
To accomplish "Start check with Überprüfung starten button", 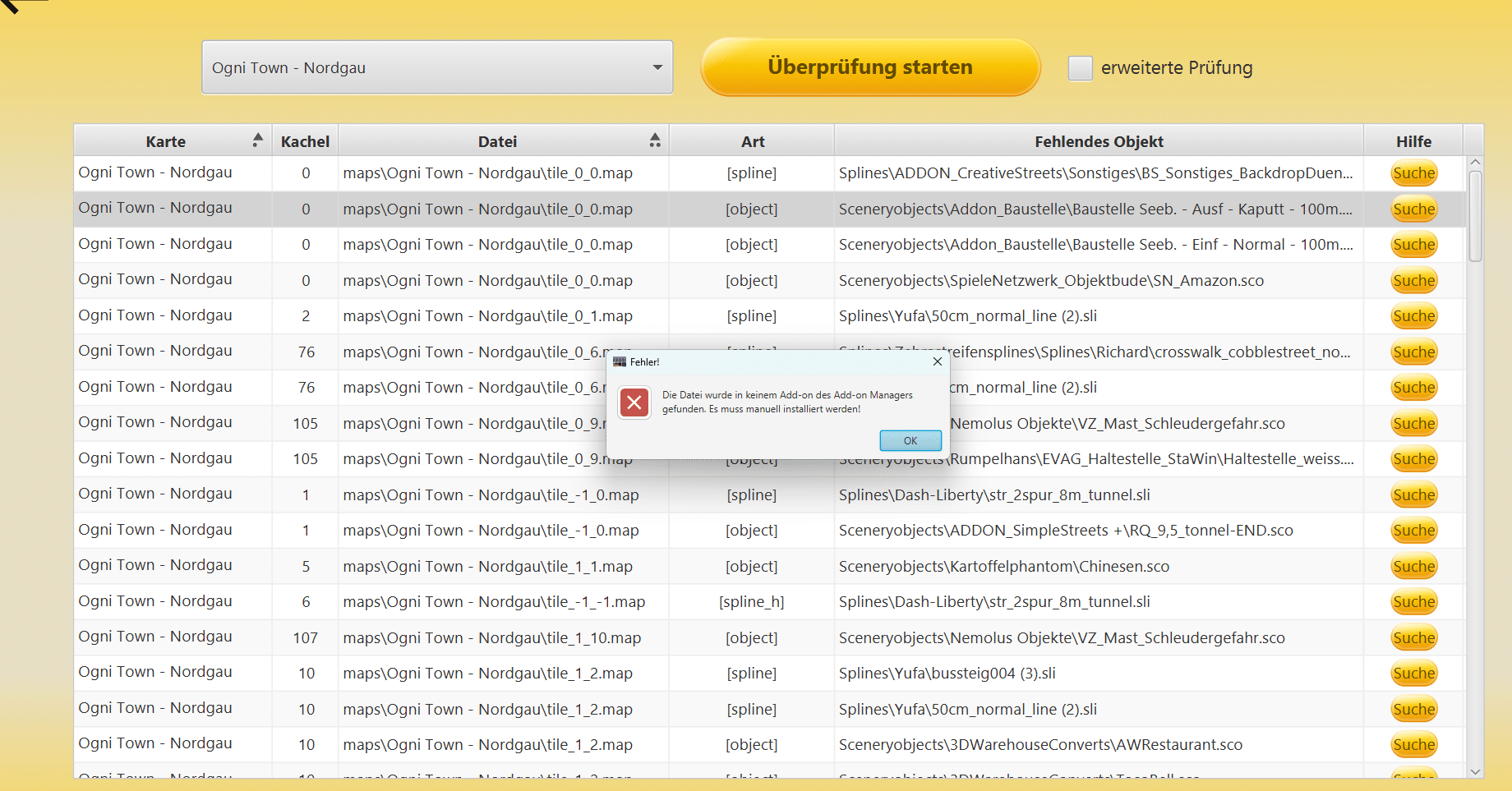I will [869, 67].
